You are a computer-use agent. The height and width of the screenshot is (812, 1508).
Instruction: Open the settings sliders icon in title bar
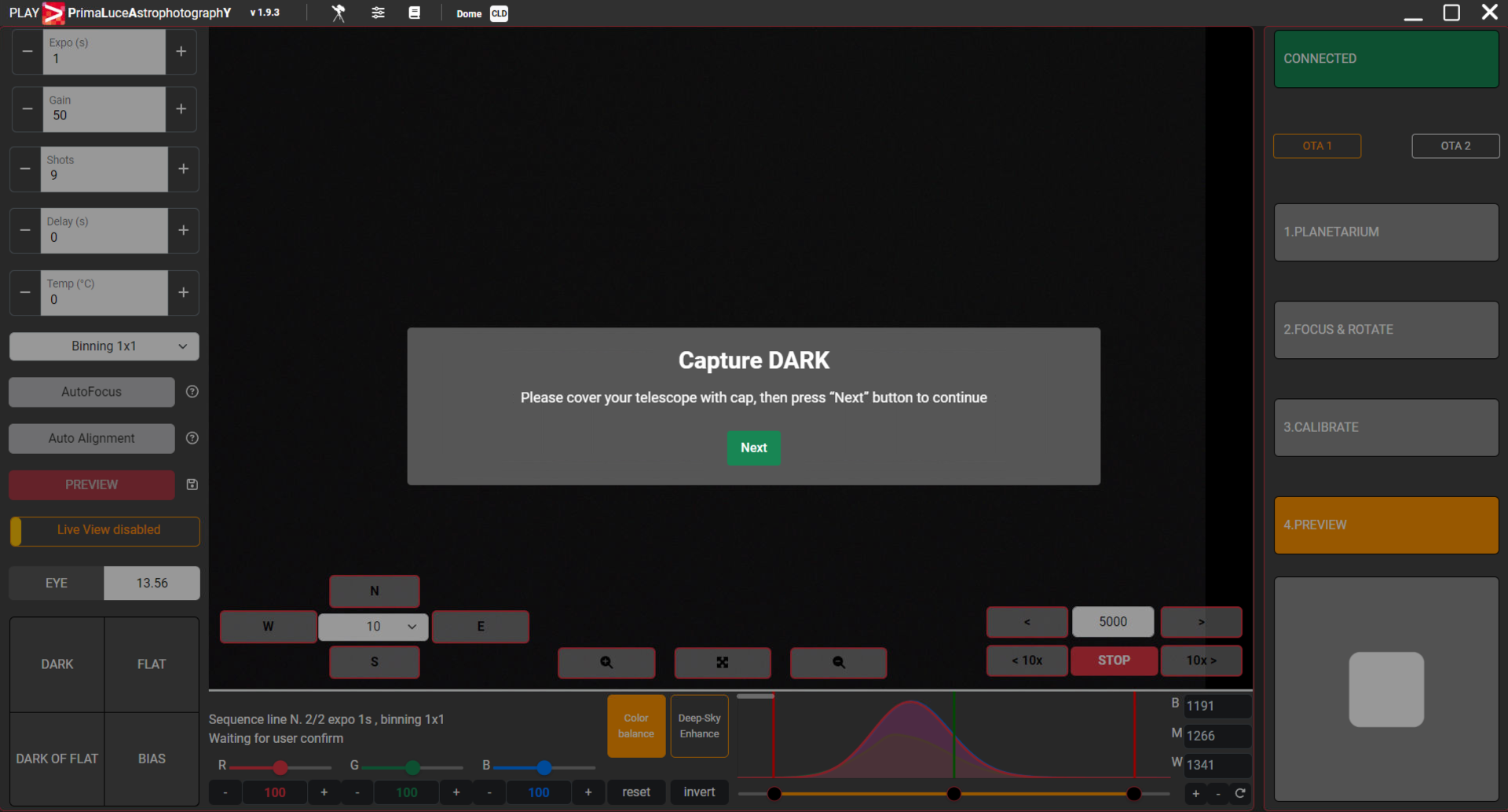pos(378,13)
